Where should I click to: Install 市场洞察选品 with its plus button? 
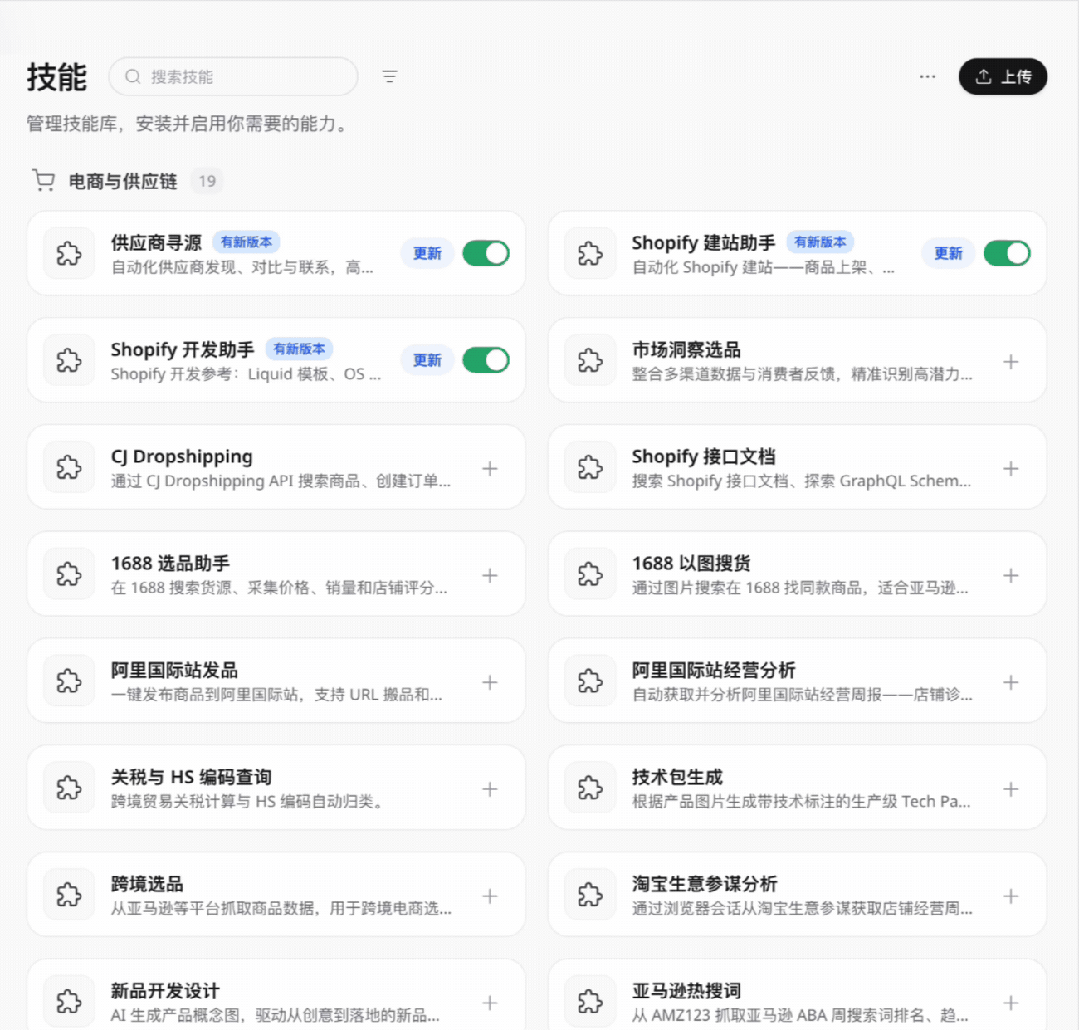pyautogui.click(x=1011, y=360)
